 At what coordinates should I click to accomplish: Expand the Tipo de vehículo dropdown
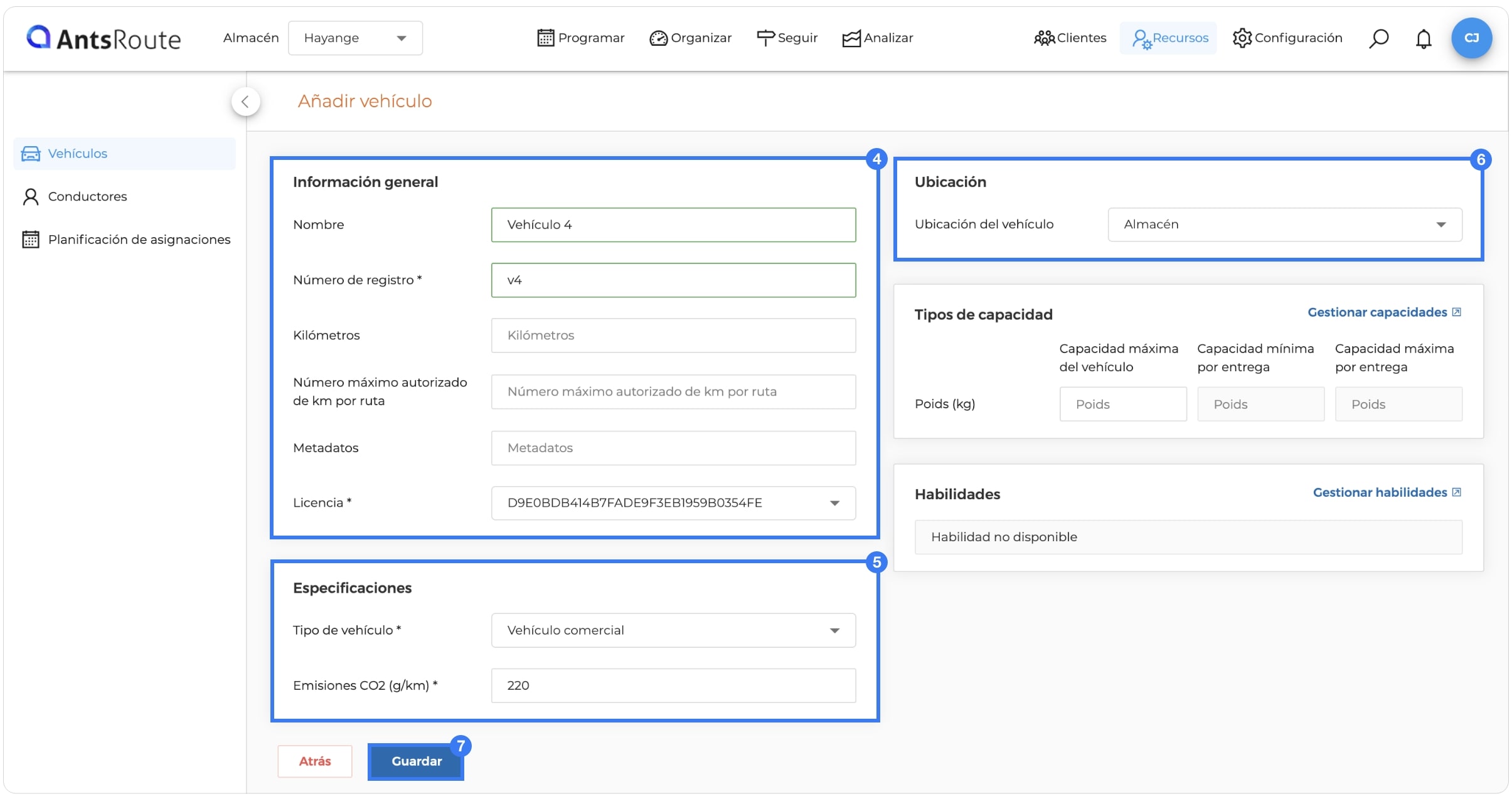coord(673,630)
